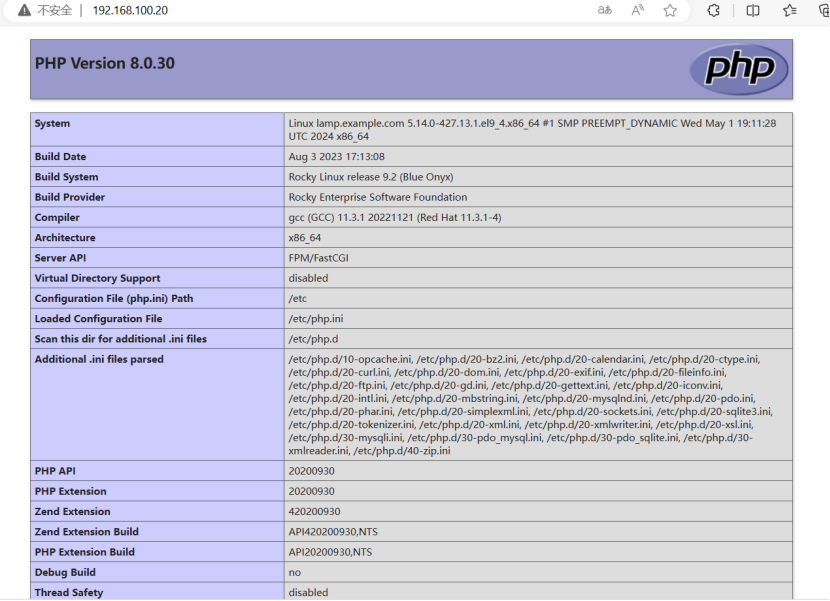Select disabled value of Thread Safety
This screenshot has height=601, width=830.
click(x=308, y=593)
